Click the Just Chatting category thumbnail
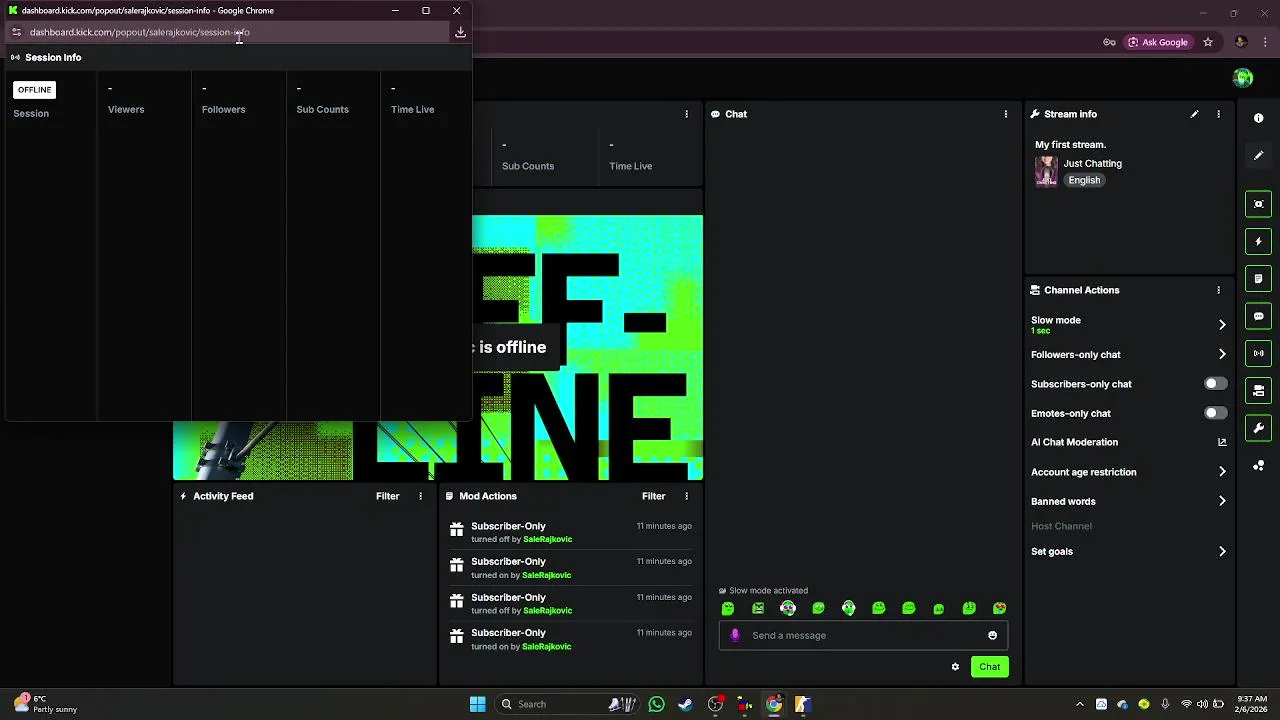The image size is (1280, 720). tap(1046, 171)
